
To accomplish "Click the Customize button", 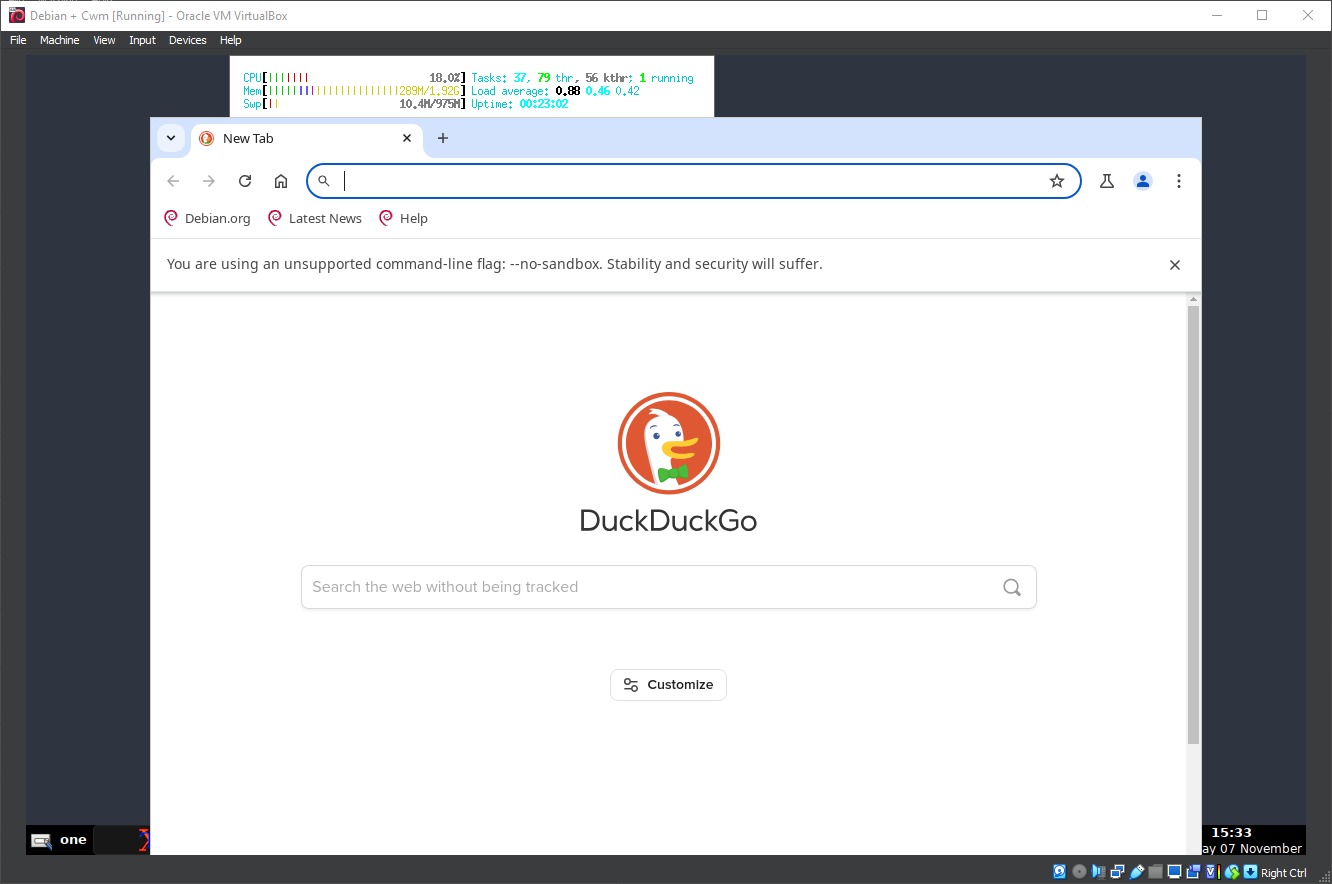I will (668, 685).
